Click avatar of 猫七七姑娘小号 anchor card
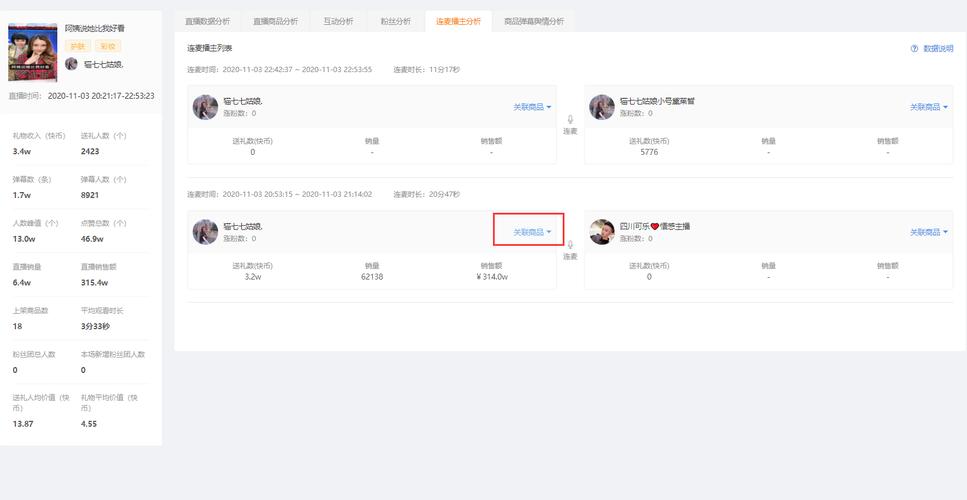 [x=602, y=107]
